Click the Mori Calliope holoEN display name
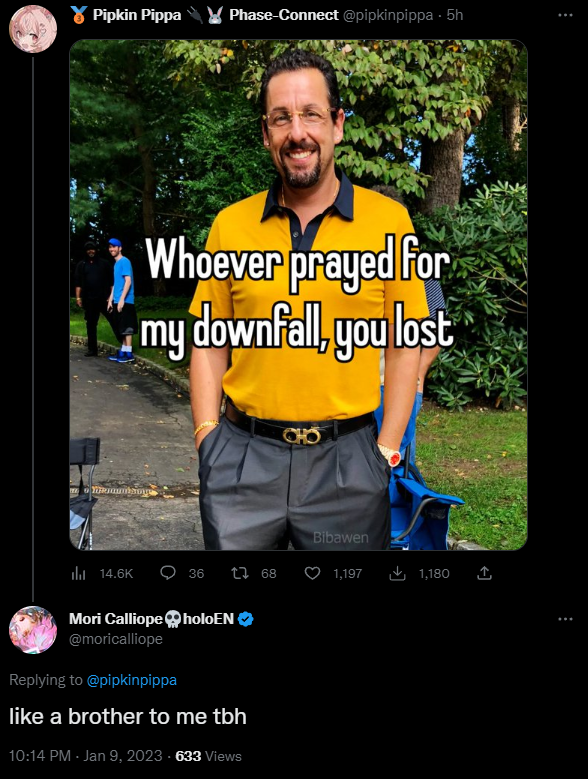 (151, 619)
